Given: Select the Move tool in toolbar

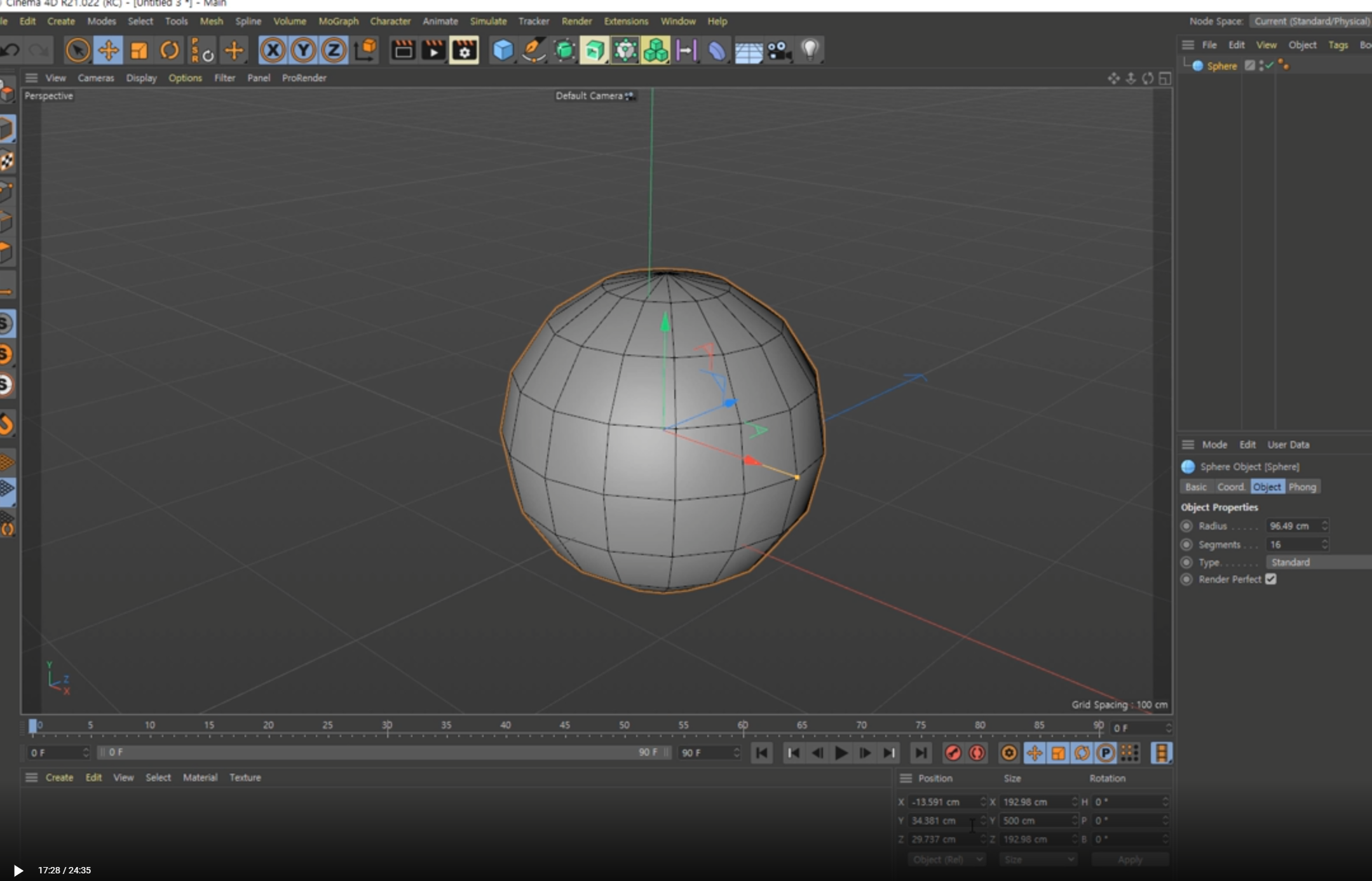Looking at the screenshot, I should 108,50.
